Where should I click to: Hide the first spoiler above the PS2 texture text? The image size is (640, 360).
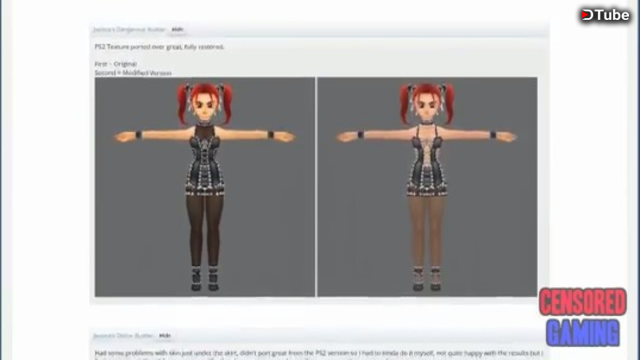coord(178,29)
